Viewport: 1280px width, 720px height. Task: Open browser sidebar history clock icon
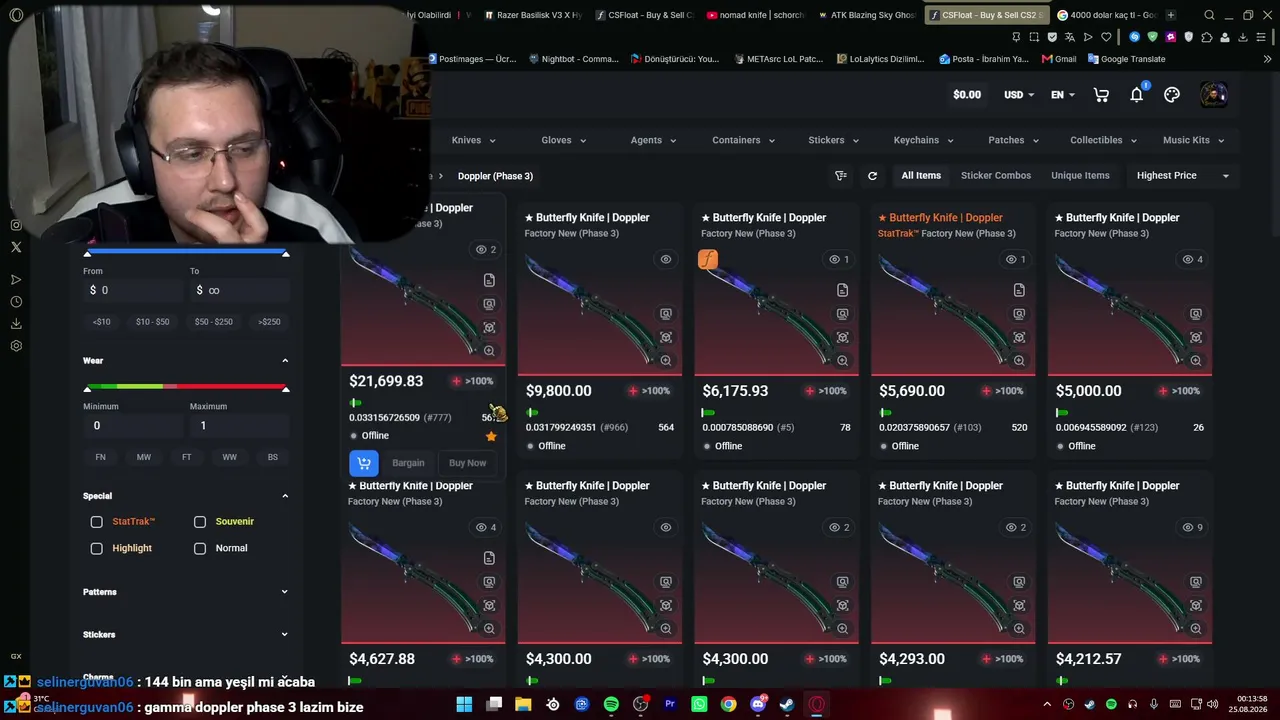16,302
